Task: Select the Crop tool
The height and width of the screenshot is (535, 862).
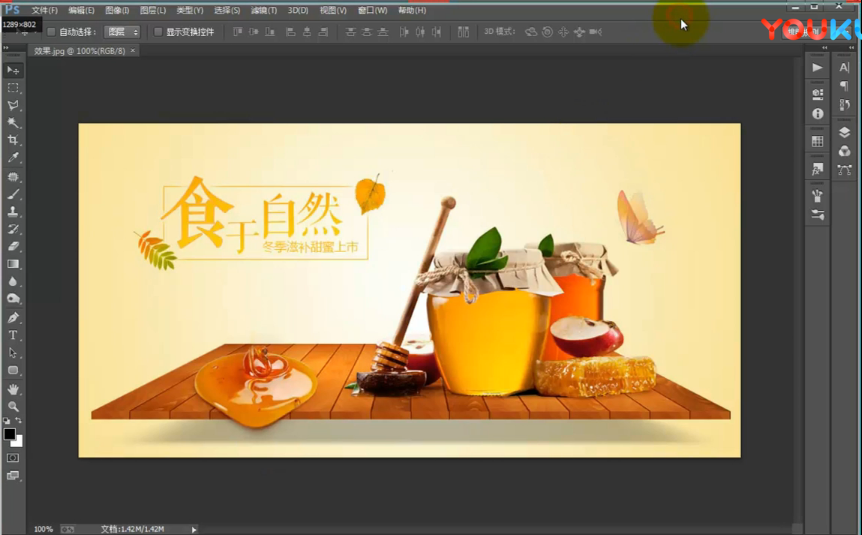Action: 13,140
